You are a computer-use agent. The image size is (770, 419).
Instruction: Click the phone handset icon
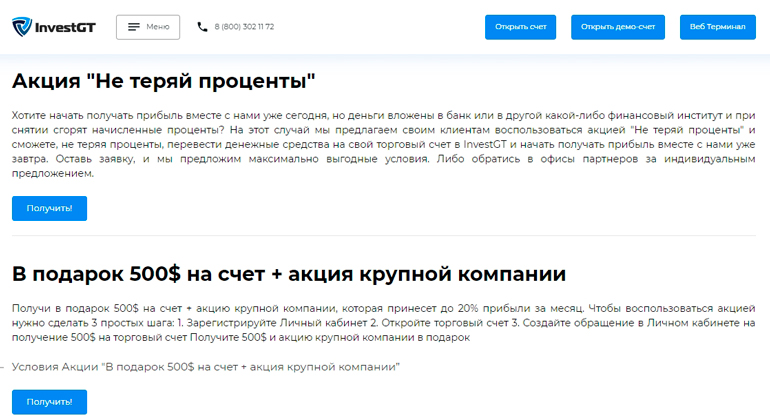tap(202, 27)
